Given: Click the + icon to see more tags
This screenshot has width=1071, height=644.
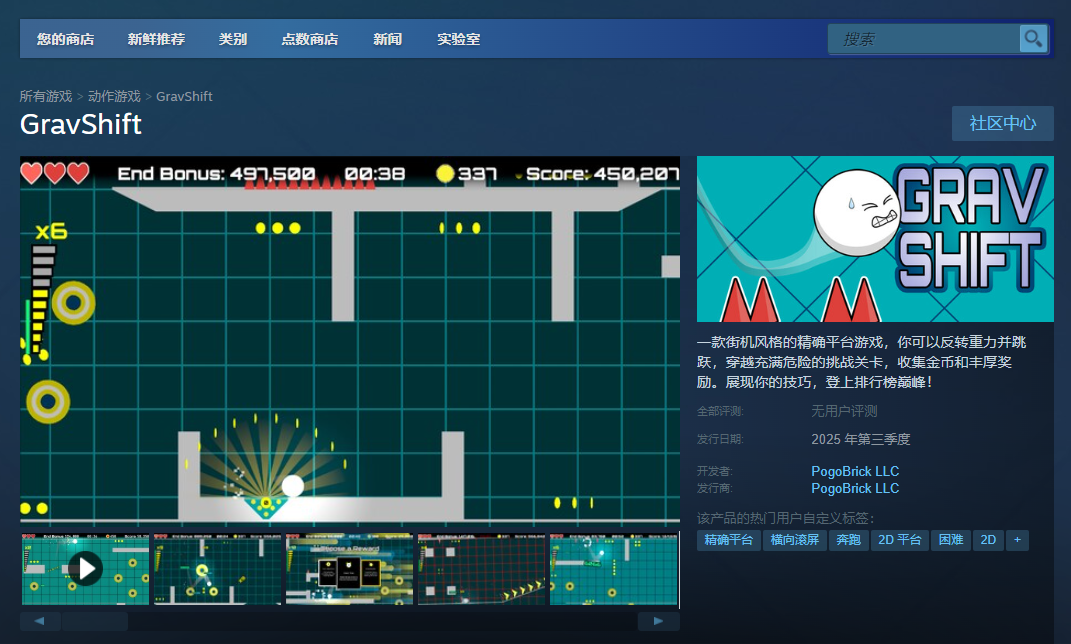Looking at the screenshot, I should [1017, 539].
